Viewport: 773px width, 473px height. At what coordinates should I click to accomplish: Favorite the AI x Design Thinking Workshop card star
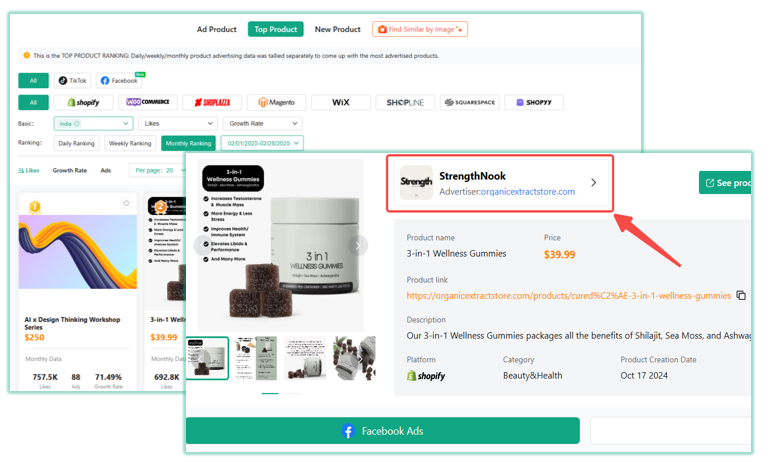pos(126,203)
